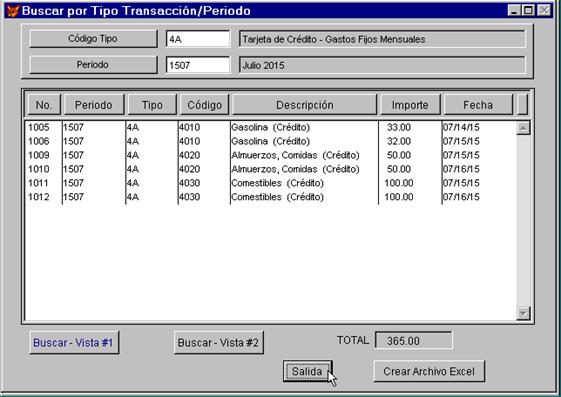
Task: Click the Periodo column header in table
Action: coord(94,105)
